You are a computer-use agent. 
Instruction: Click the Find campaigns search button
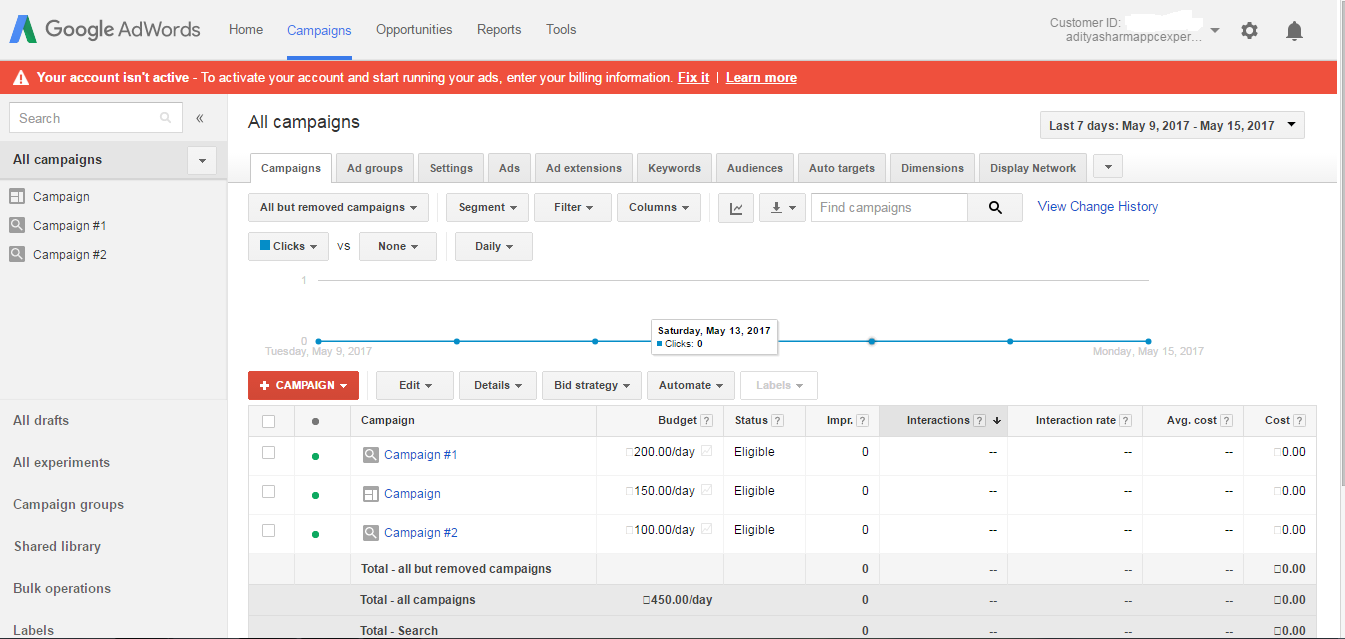[995, 208]
